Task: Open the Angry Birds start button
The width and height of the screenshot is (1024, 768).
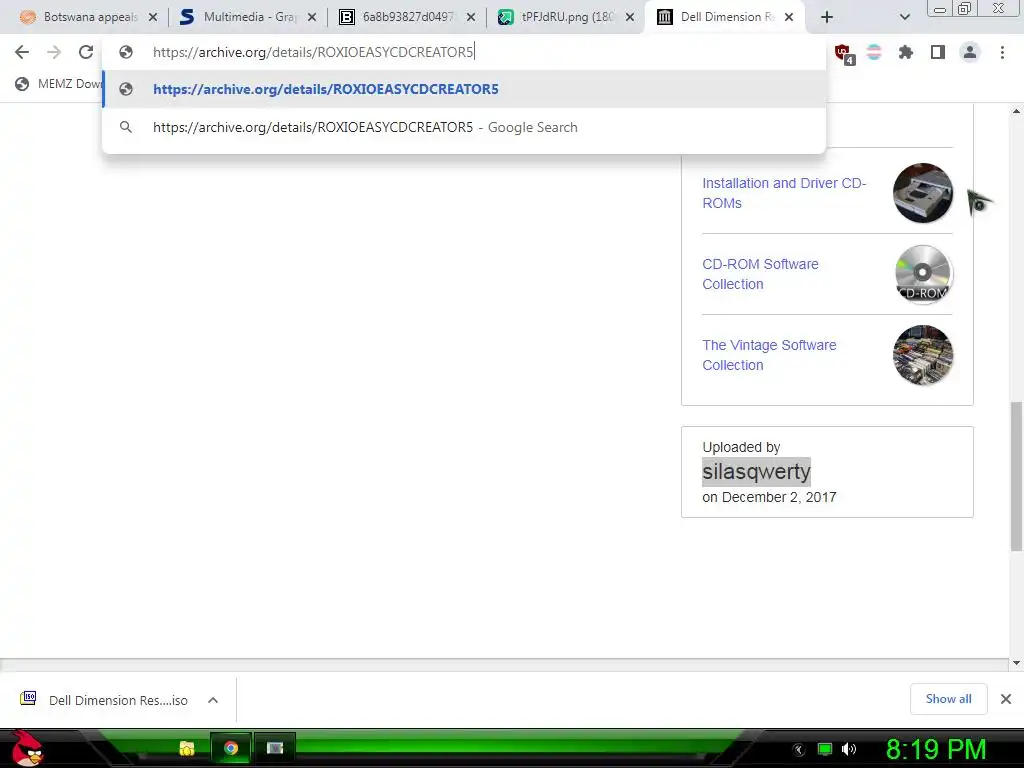Action: click(27, 748)
